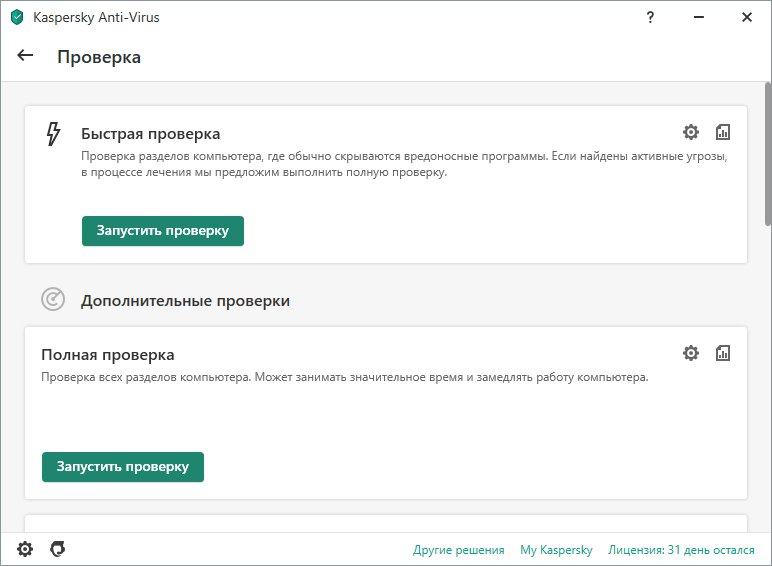Open settings gear for Полная проверка
The height and width of the screenshot is (566, 772).
[x=691, y=353]
